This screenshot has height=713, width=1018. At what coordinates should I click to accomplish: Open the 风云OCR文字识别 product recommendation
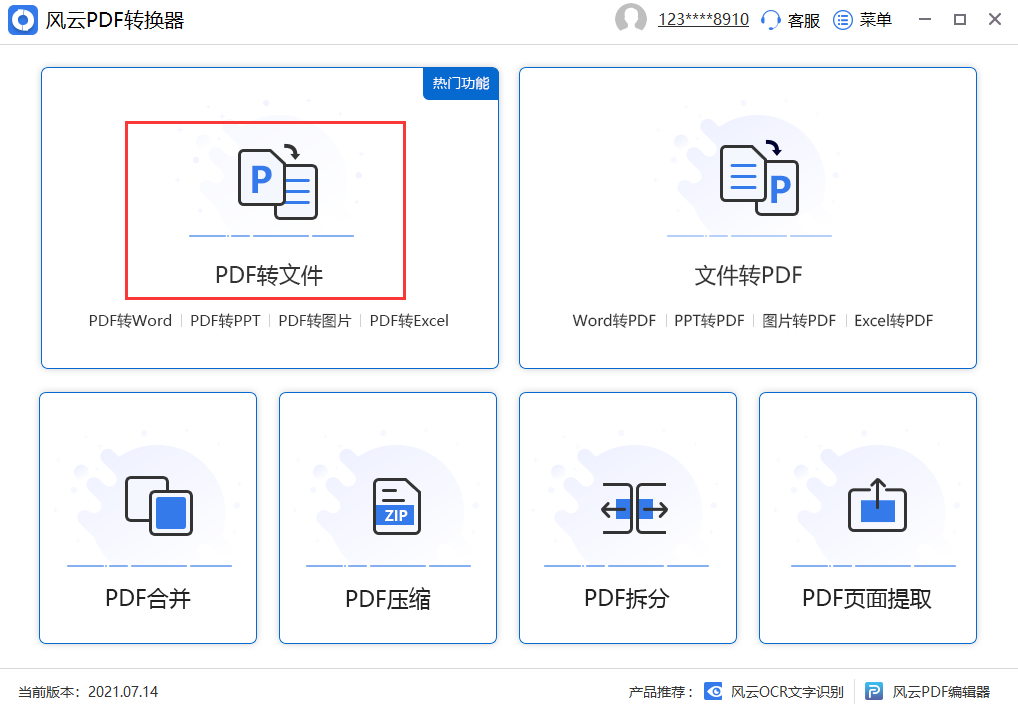click(x=775, y=692)
